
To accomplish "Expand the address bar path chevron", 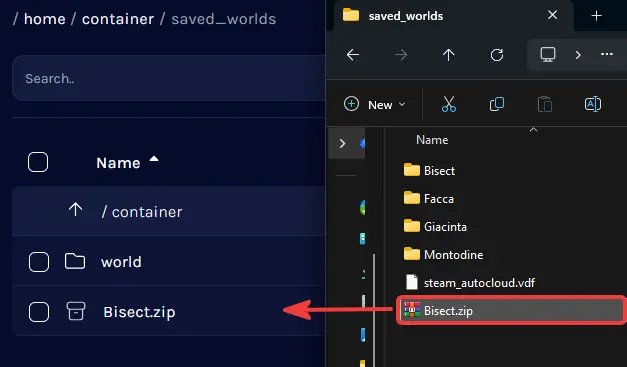I will (578, 55).
